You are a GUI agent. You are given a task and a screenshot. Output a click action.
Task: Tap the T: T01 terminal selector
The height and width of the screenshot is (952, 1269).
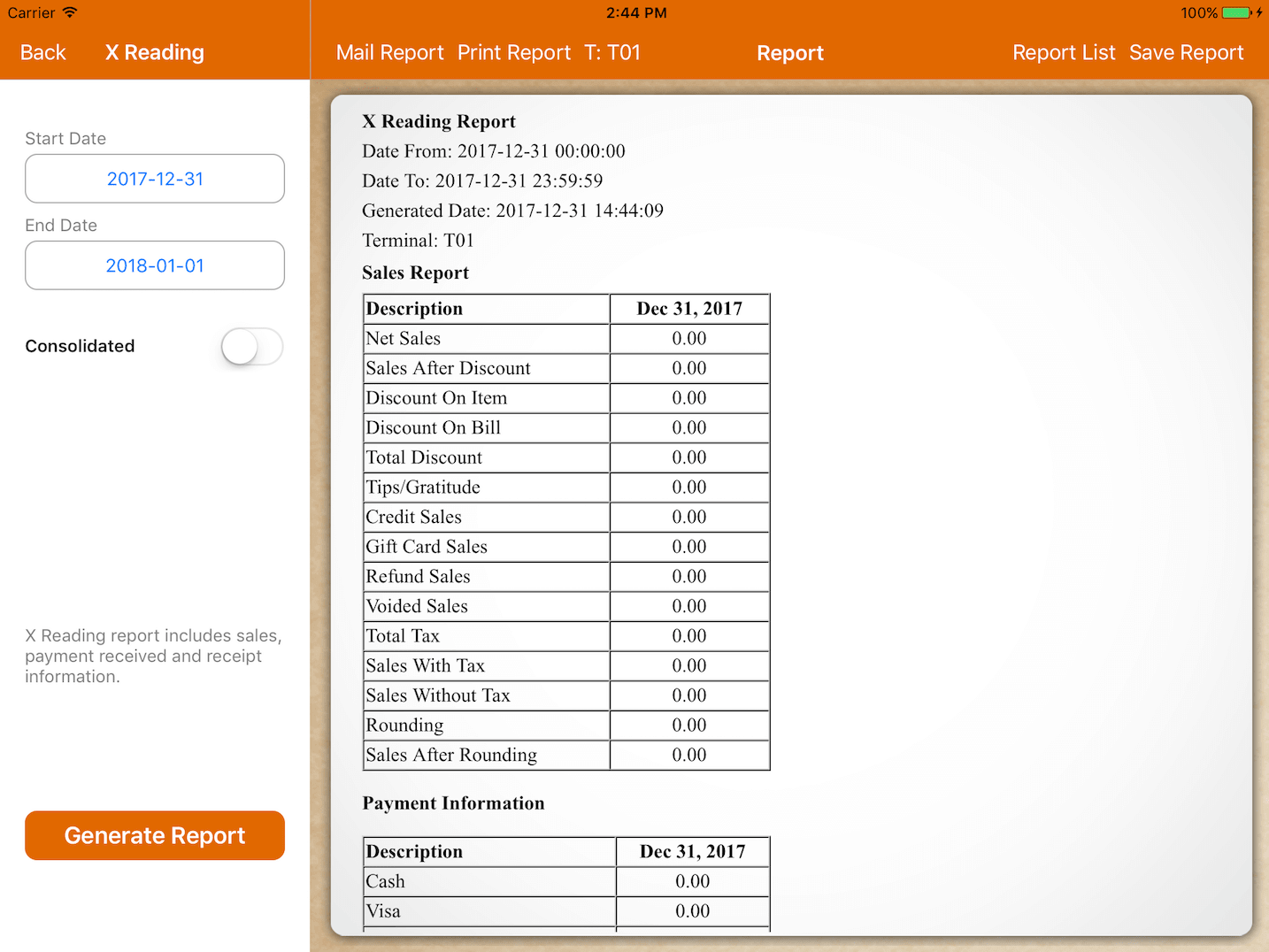coord(612,53)
